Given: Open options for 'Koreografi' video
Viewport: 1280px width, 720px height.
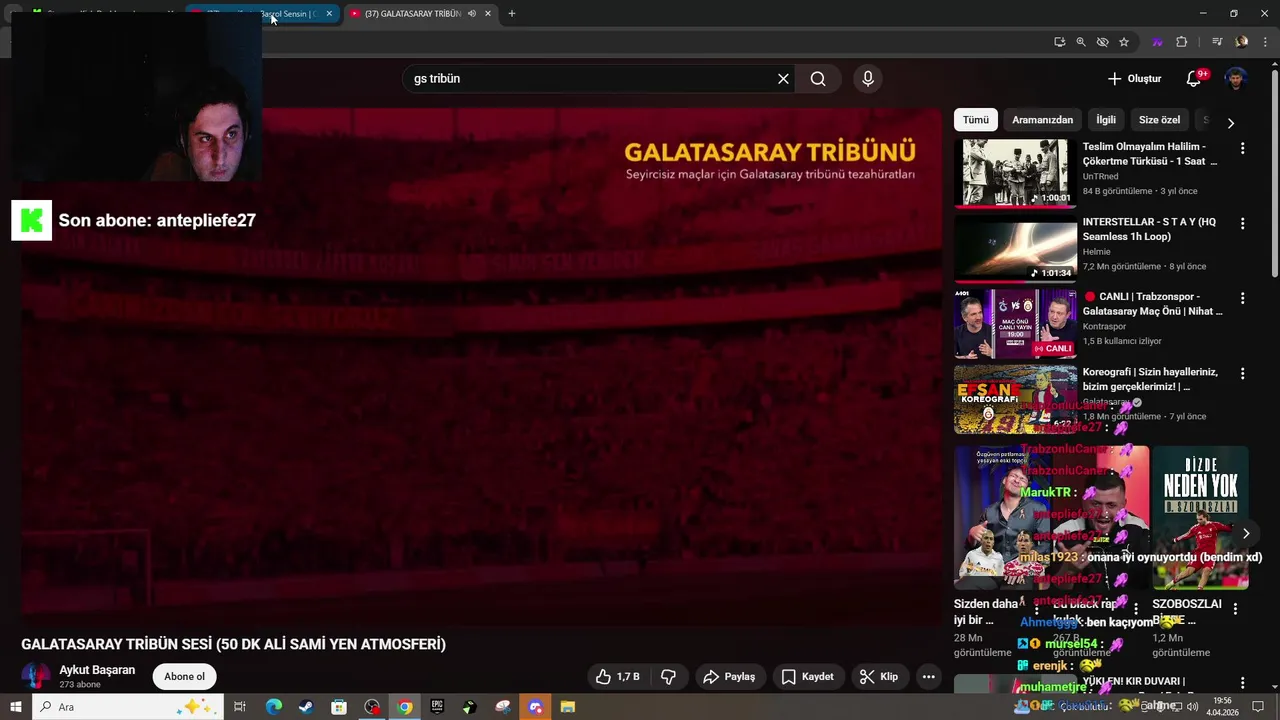Looking at the screenshot, I should pyautogui.click(x=1243, y=373).
